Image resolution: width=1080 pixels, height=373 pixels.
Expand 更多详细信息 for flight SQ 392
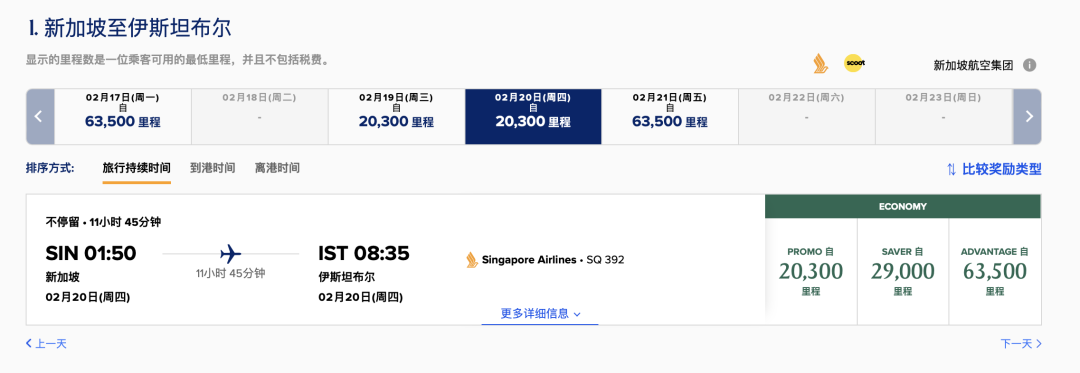[540, 314]
